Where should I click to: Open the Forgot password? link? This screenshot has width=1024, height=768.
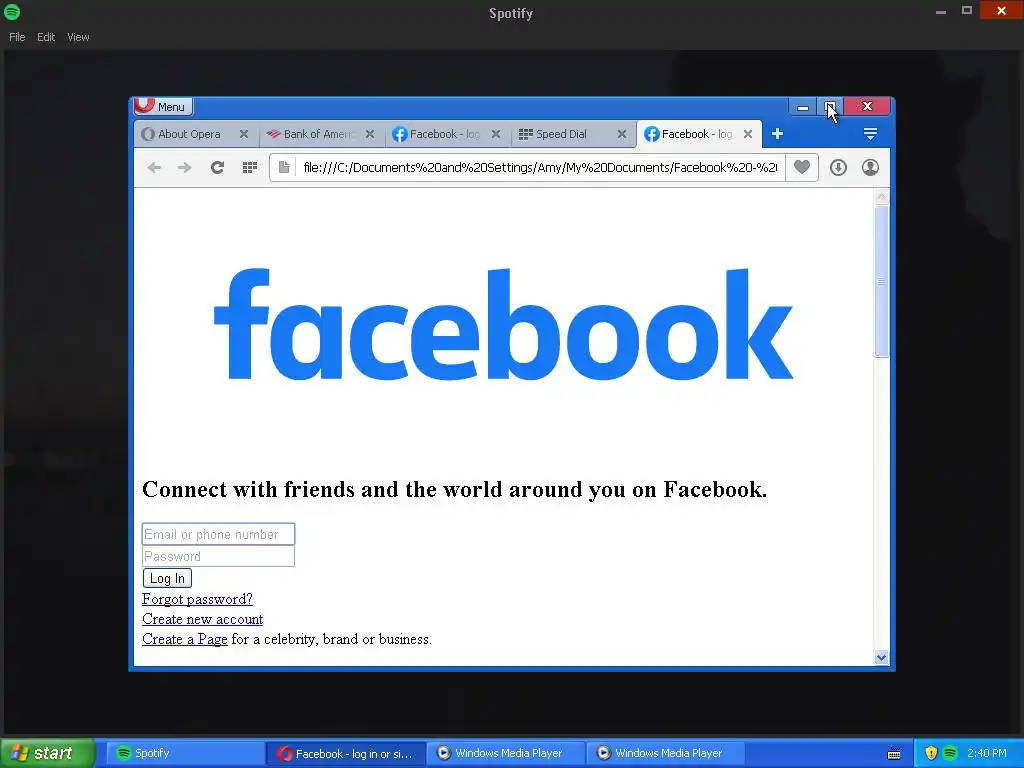tap(197, 599)
